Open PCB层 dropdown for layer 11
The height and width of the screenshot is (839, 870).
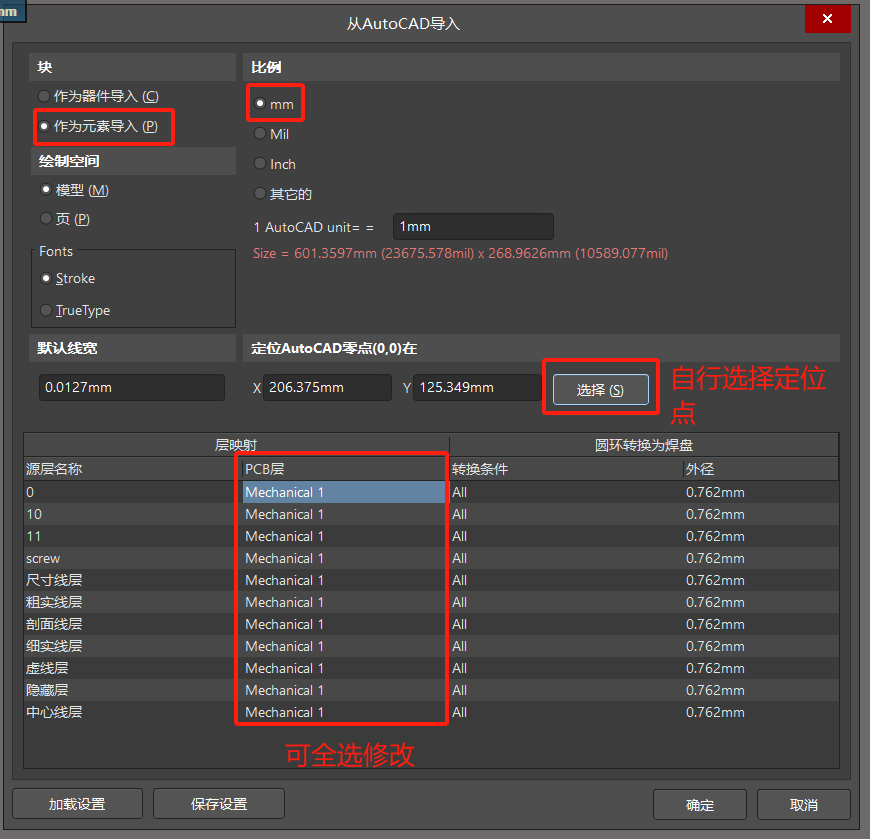click(344, 536)
